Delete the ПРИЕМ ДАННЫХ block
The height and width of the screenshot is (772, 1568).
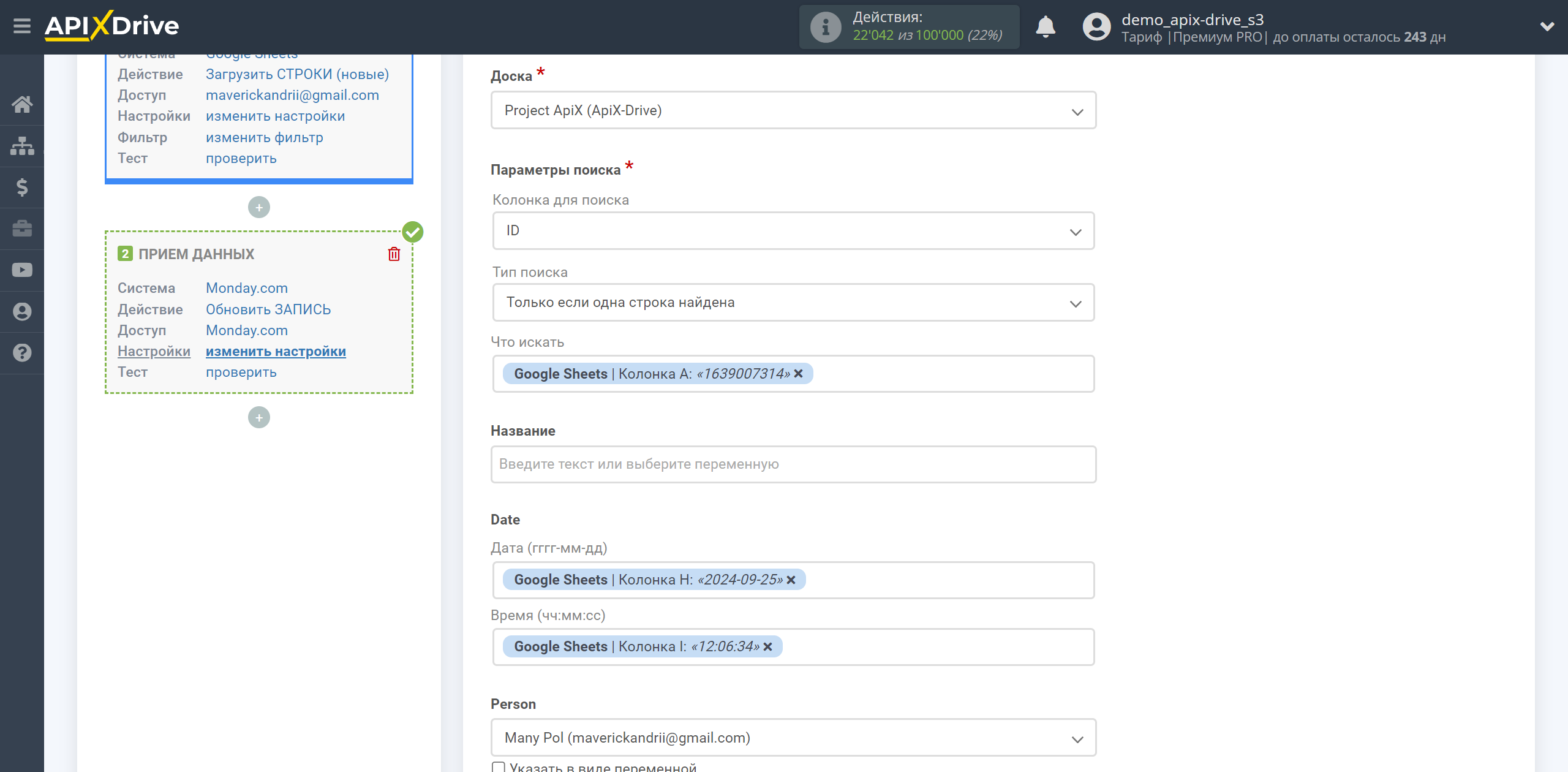tap(394, 254)
